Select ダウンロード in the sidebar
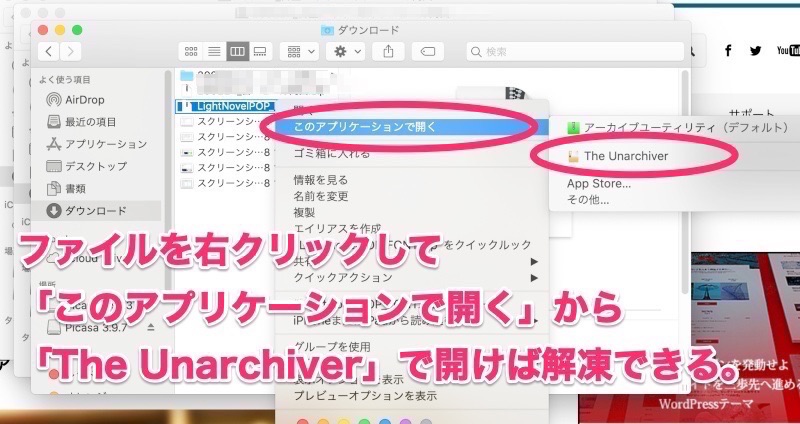This screenshot has width=800, height=424. pos(96,211)
